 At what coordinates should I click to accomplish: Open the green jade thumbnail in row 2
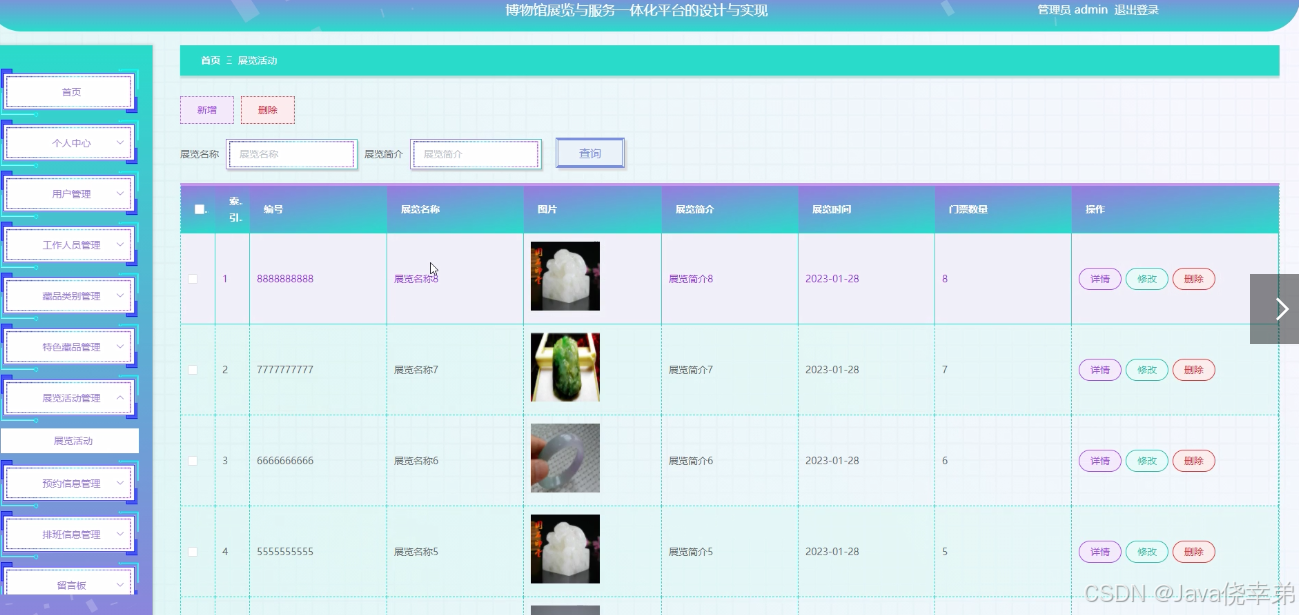(x=565, y=367)
